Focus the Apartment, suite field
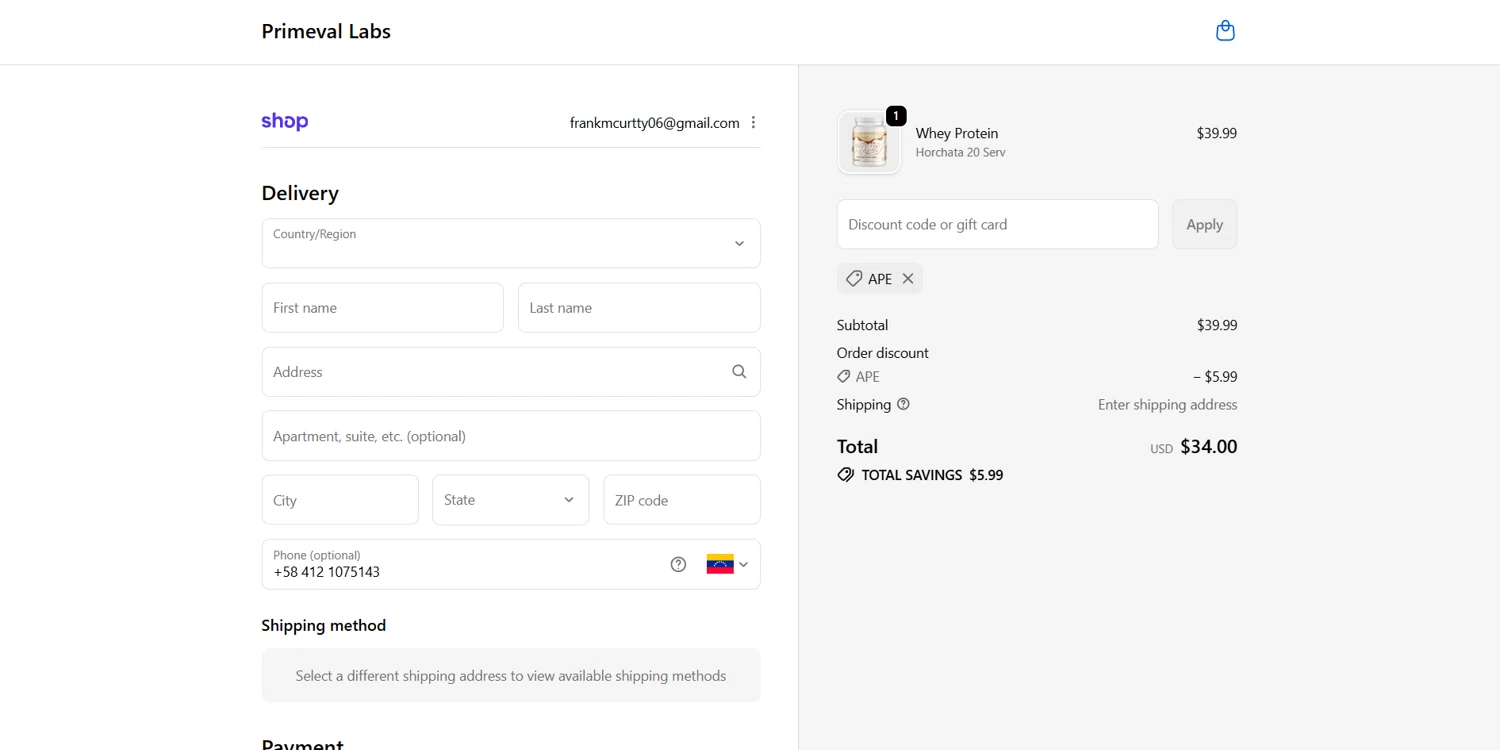Image resolution: width=1500 pixels, height=750 pixels. (511, 436)
